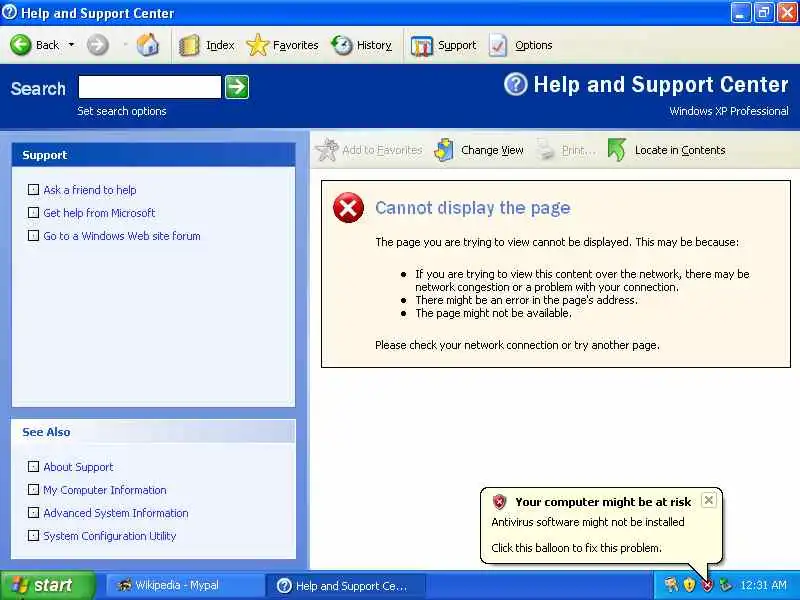Click the bullet box beside Get help from Microsoft

(x=33, y=213)
